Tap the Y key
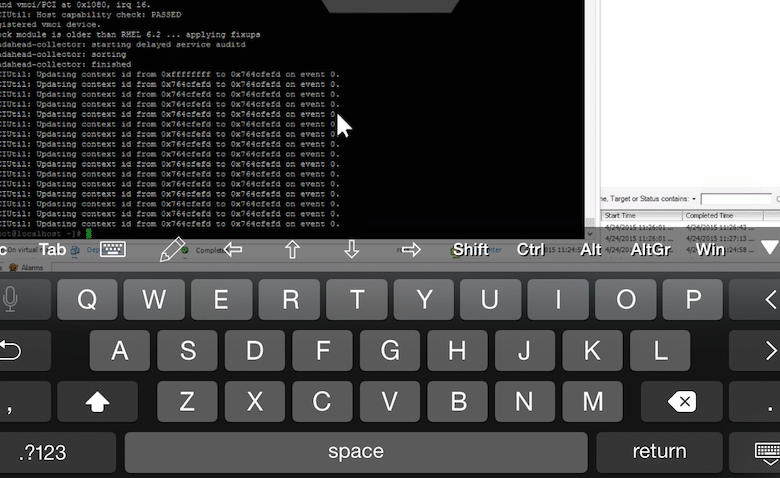This screenshot has height=478, width=780. click(x=423, y=299)
